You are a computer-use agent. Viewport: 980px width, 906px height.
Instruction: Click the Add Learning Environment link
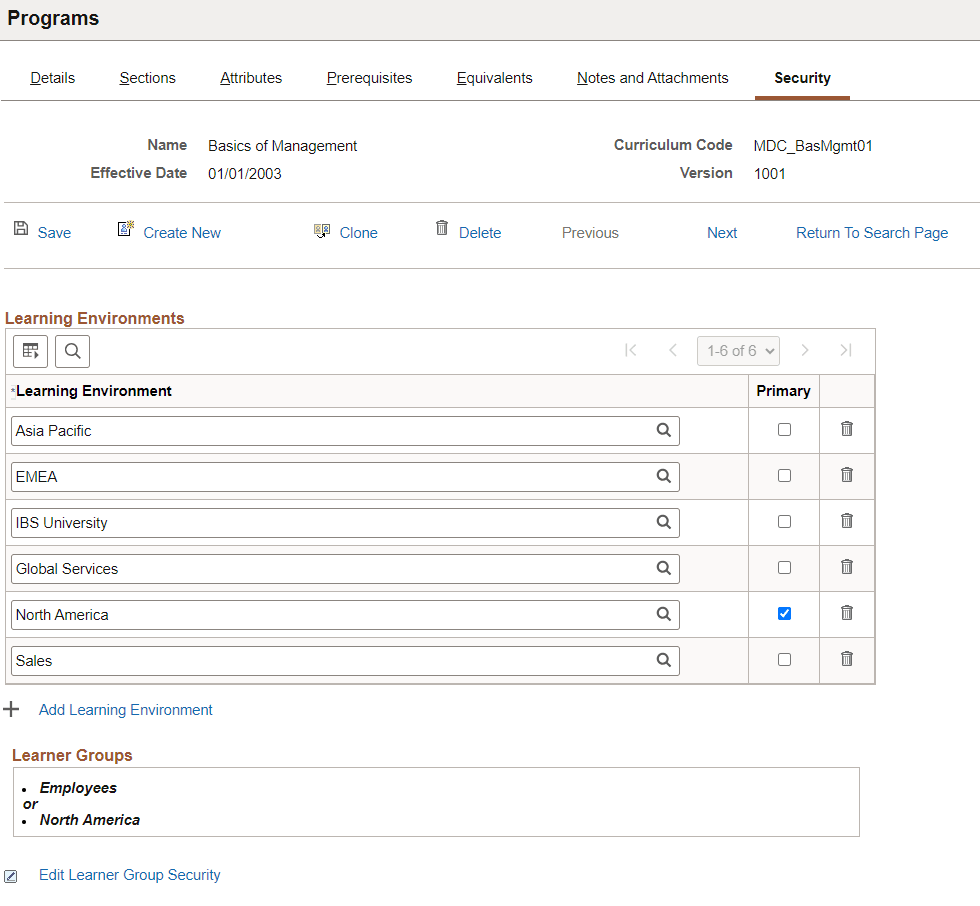pos(125,710)
